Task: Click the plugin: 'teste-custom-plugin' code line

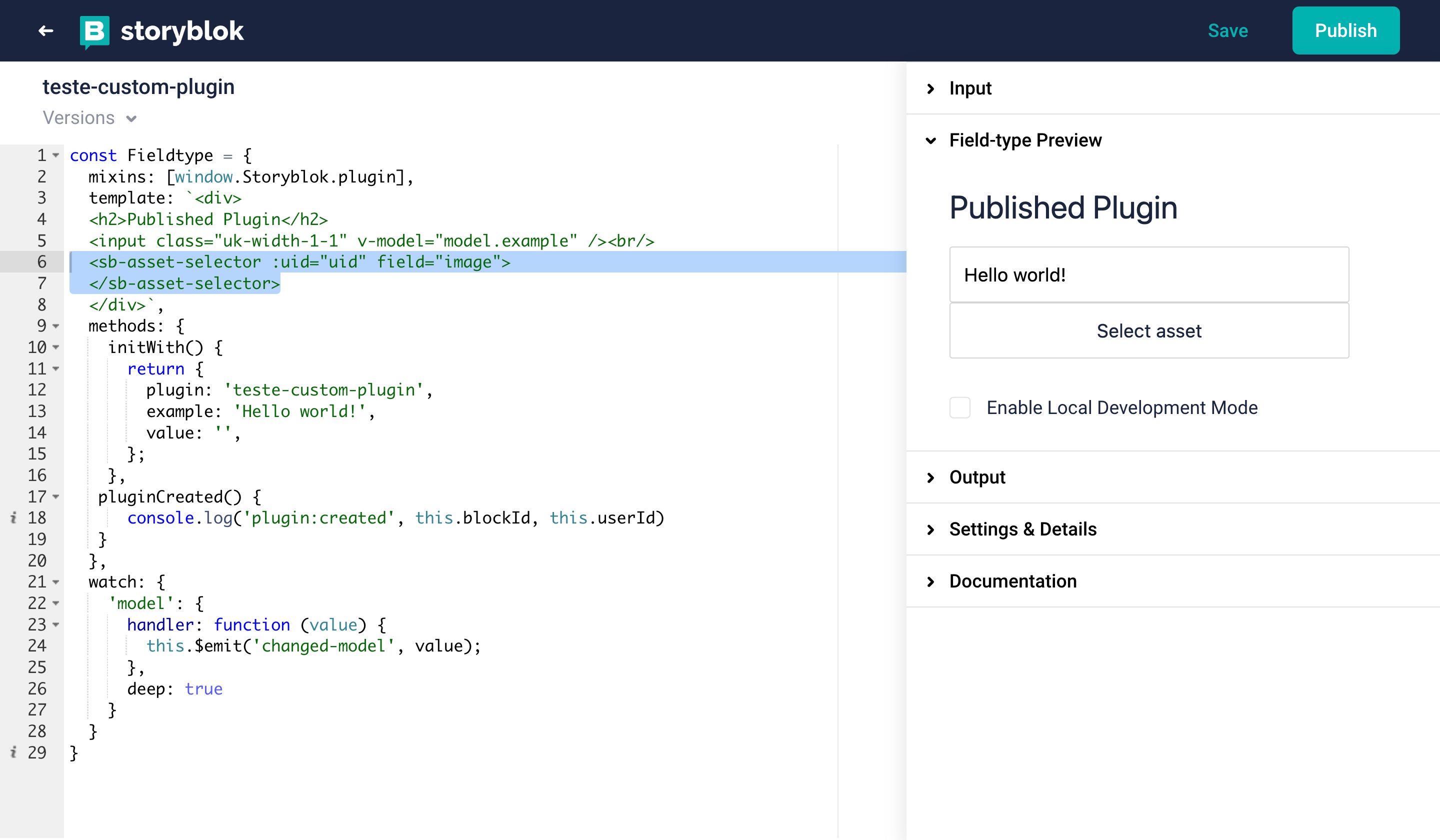Action: [289, 390]
